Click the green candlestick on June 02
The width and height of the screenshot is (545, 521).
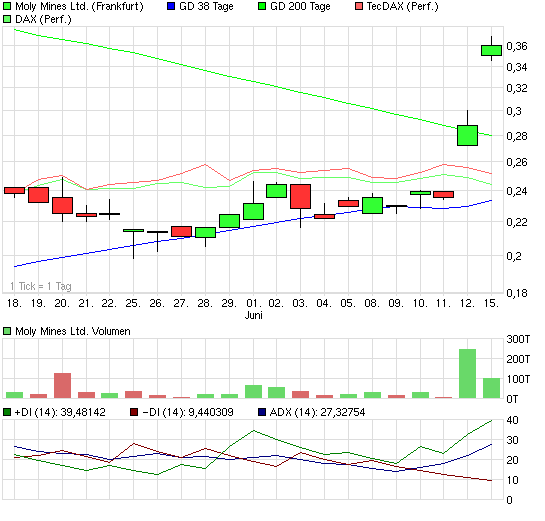coord(276,191)
